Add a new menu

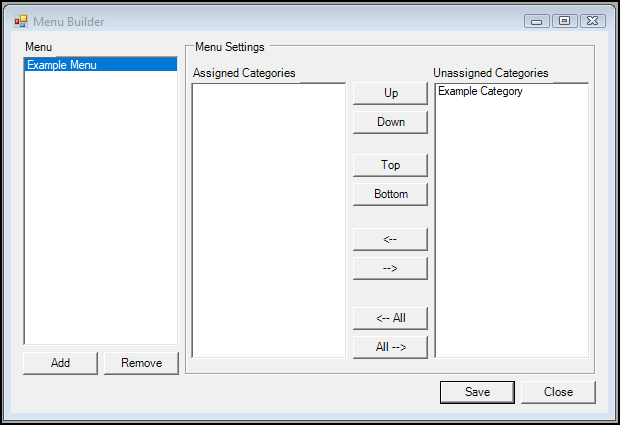tap(60, 363)
